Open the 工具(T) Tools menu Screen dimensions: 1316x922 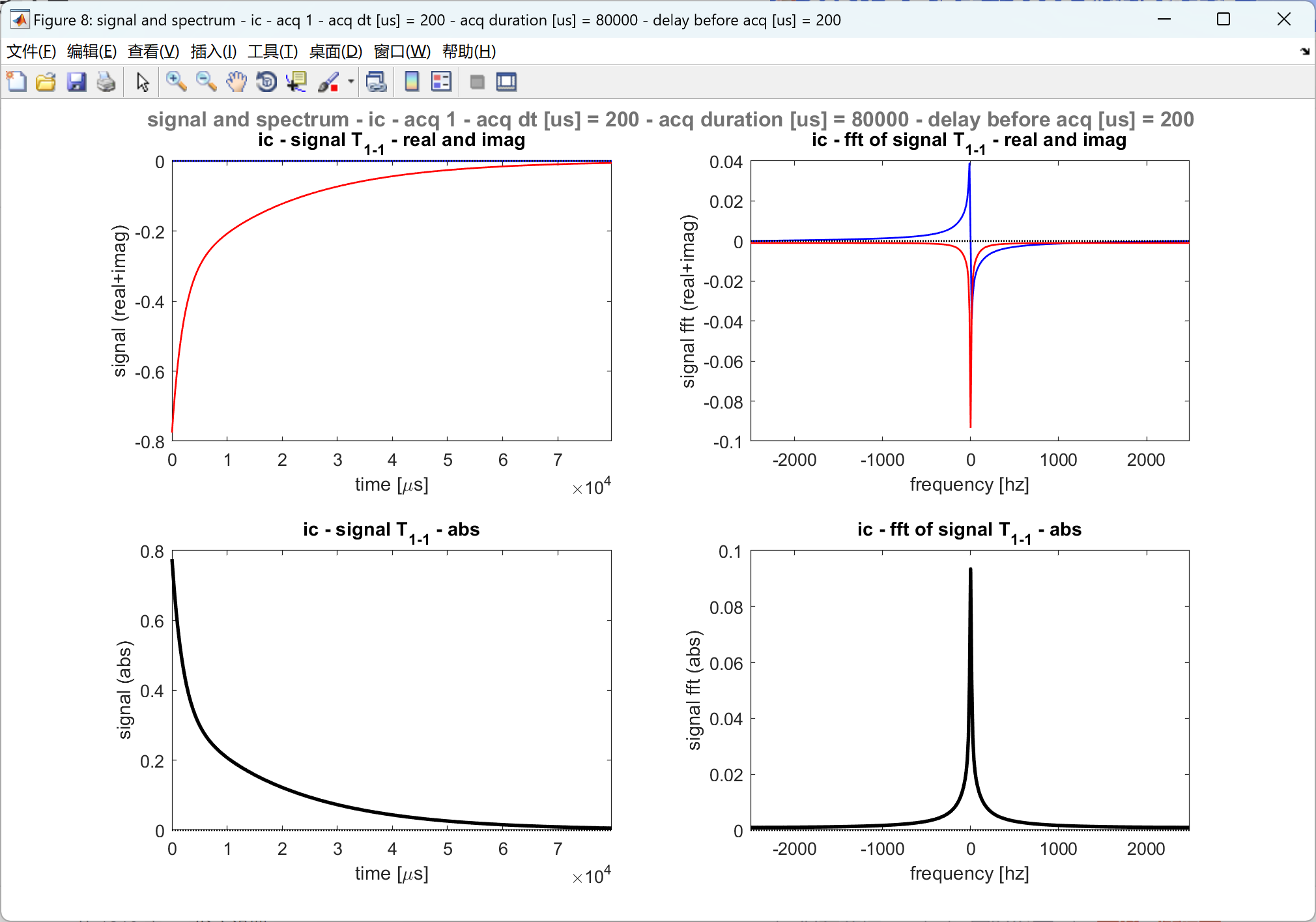[x=272, y=51]
